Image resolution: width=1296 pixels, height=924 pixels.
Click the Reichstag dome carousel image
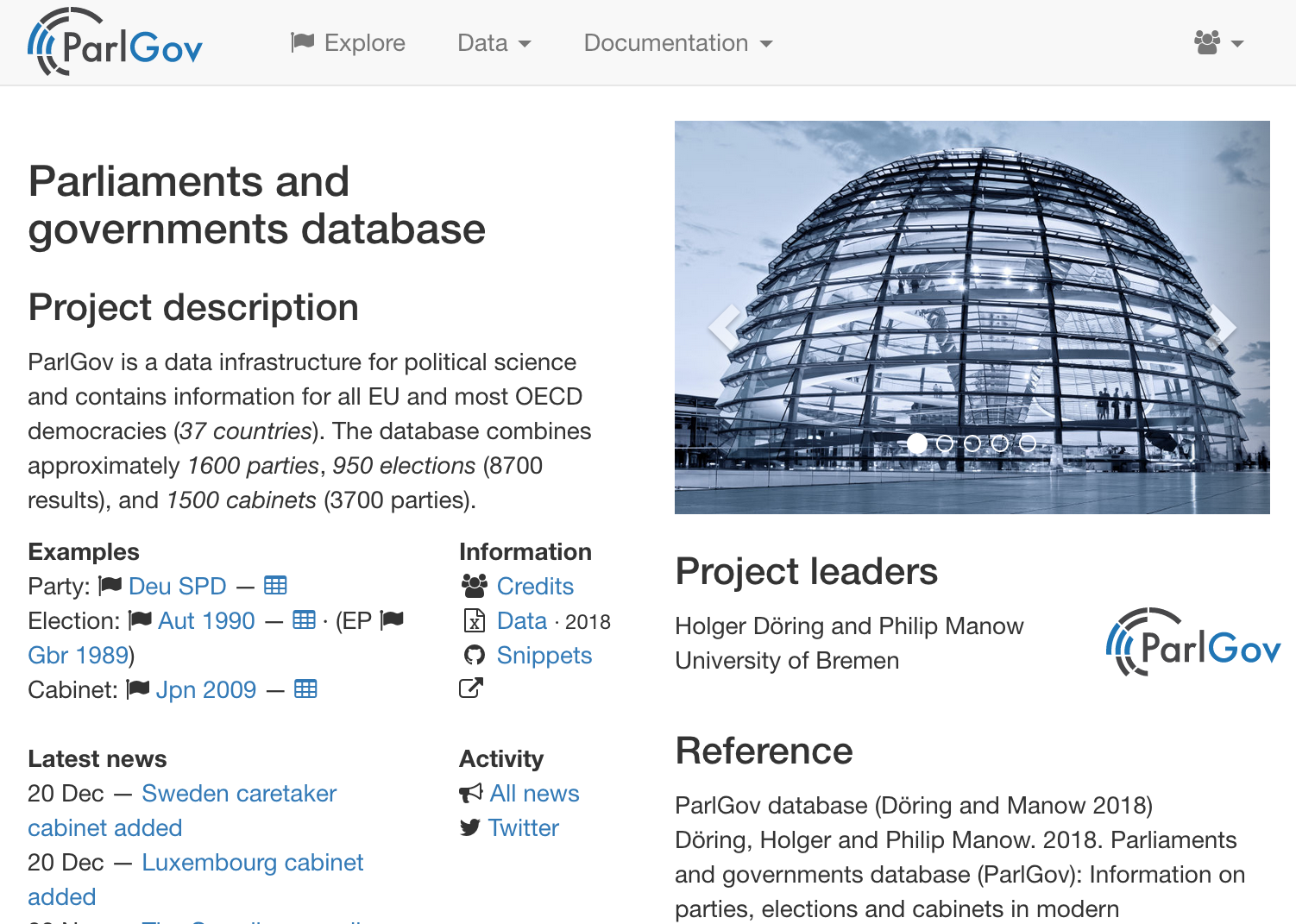[x=972, y=317]
